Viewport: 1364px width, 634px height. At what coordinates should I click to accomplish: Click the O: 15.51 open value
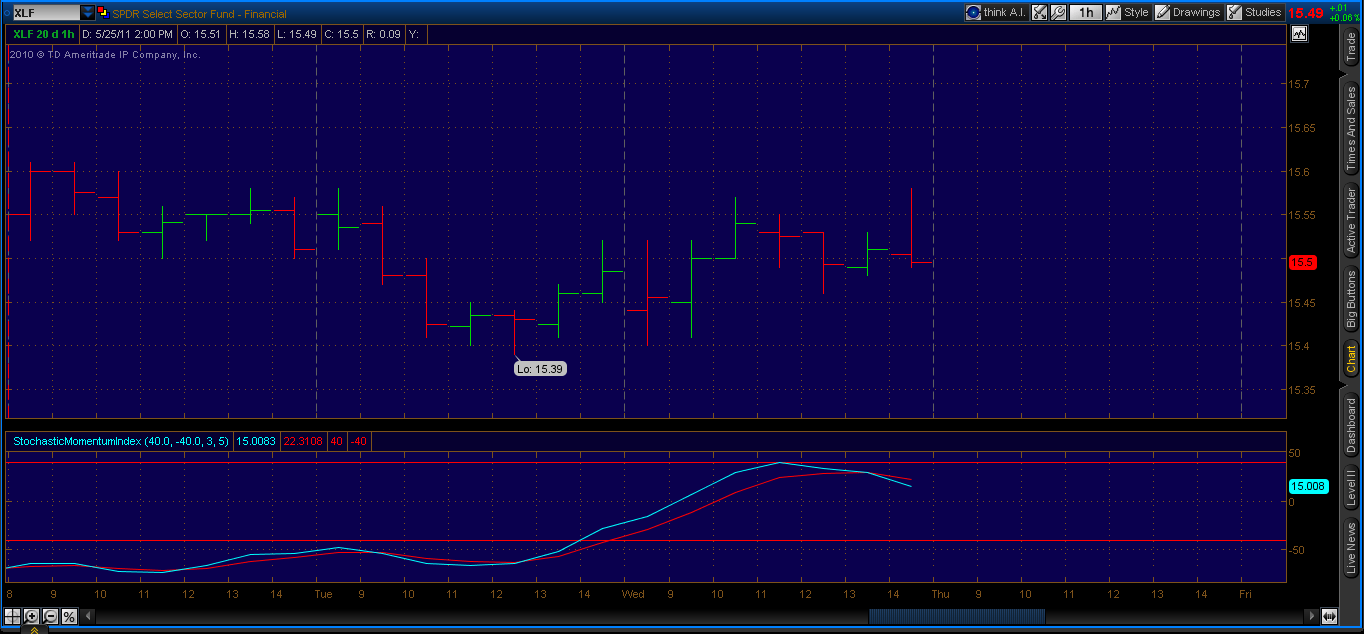(200, 34)
